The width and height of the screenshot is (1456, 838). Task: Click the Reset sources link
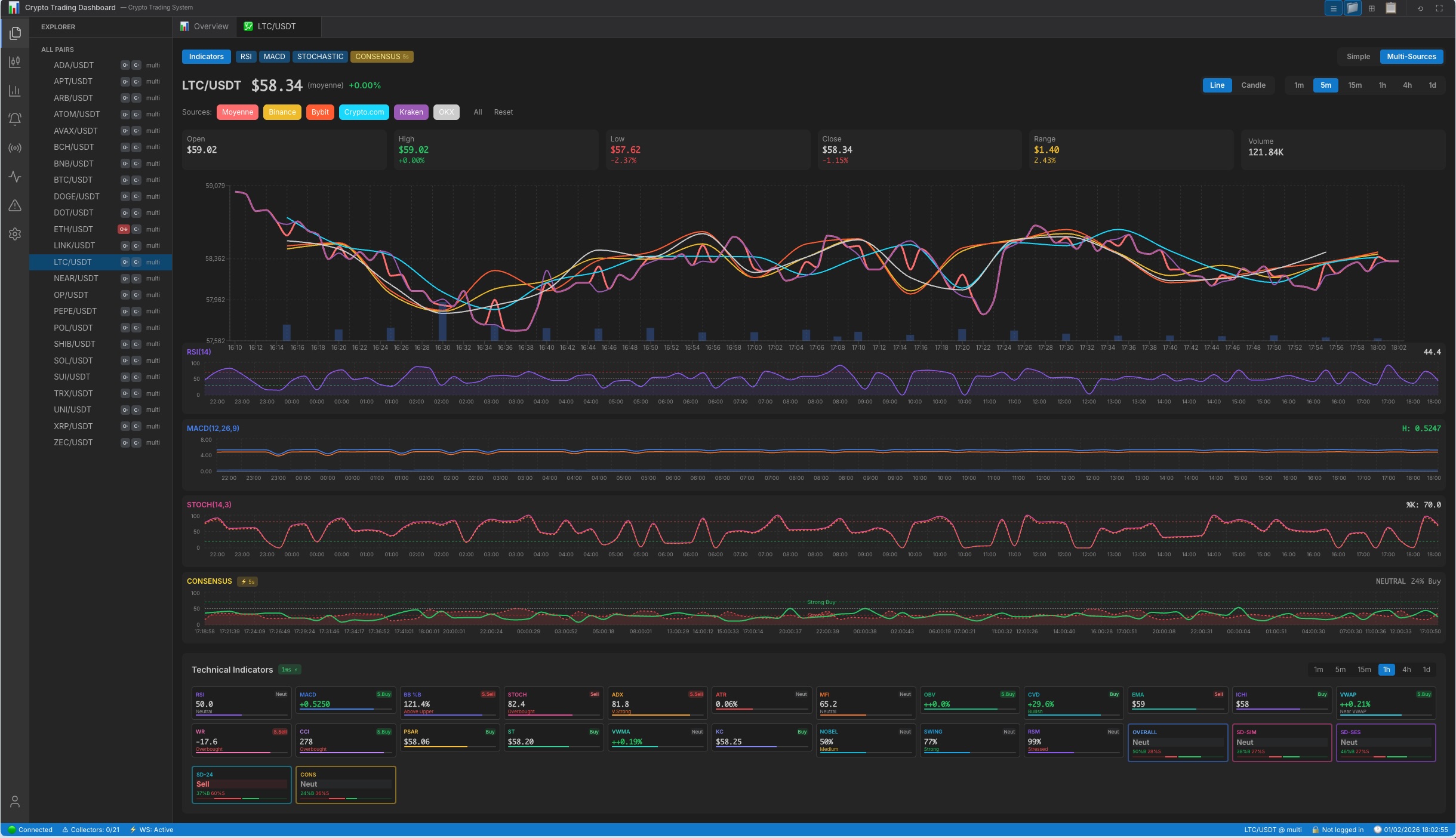pyautogui.click(x=503, y=112)
